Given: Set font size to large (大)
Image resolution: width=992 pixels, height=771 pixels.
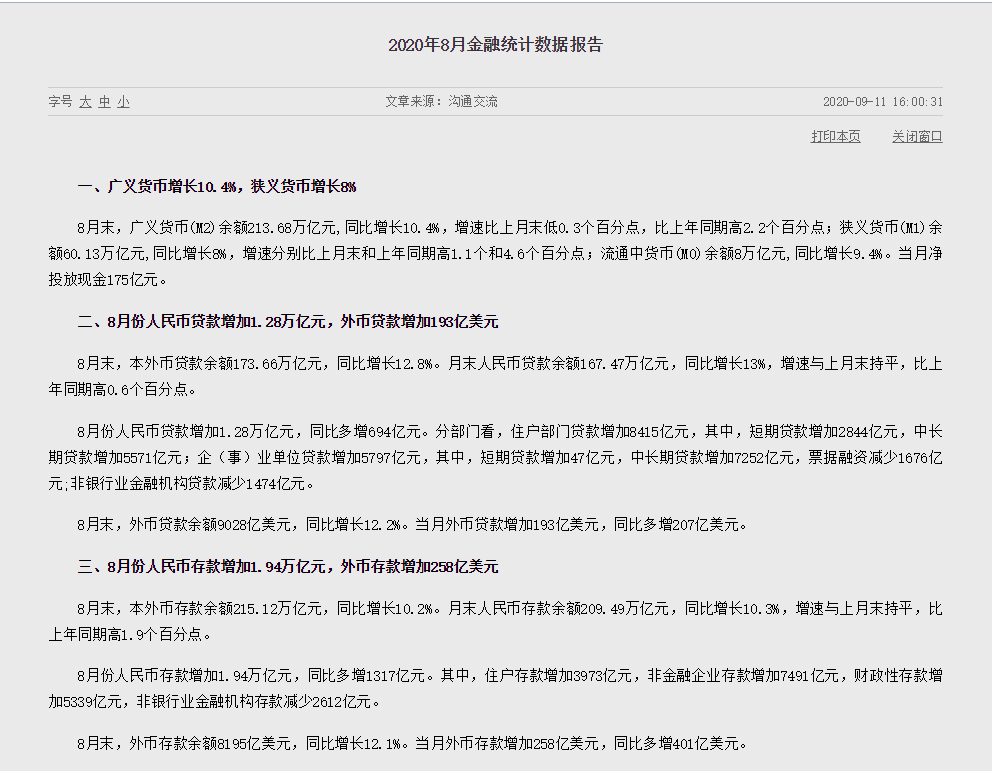Looking at the screenshot, I should pos(85,102).
